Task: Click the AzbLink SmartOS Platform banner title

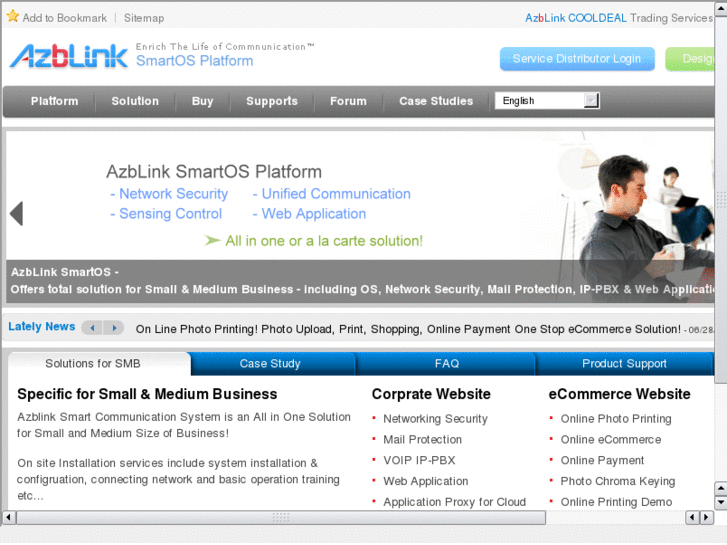Action: click(x=214, y=172)
